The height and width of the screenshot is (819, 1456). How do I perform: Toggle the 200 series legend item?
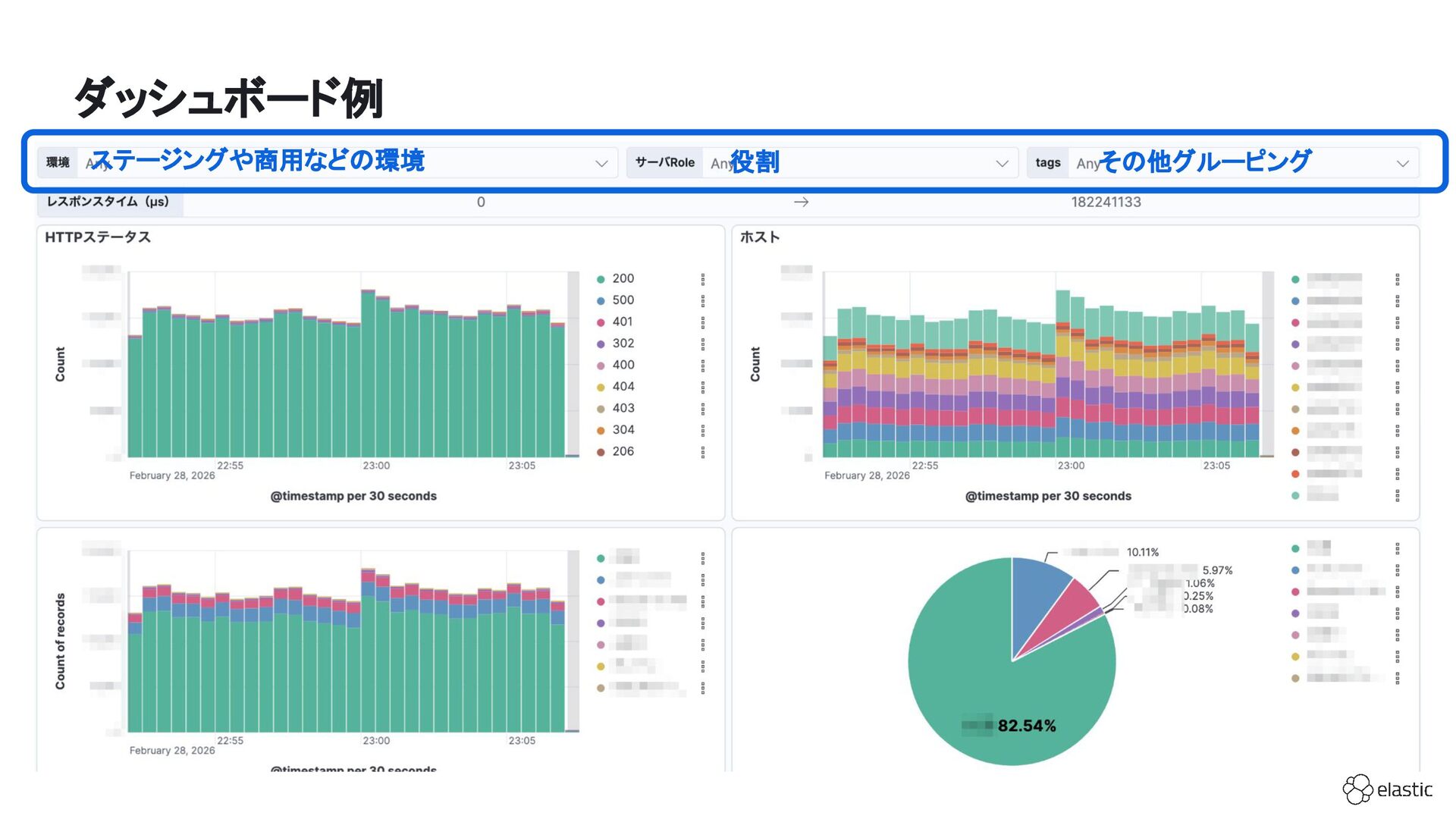point(623,279)
